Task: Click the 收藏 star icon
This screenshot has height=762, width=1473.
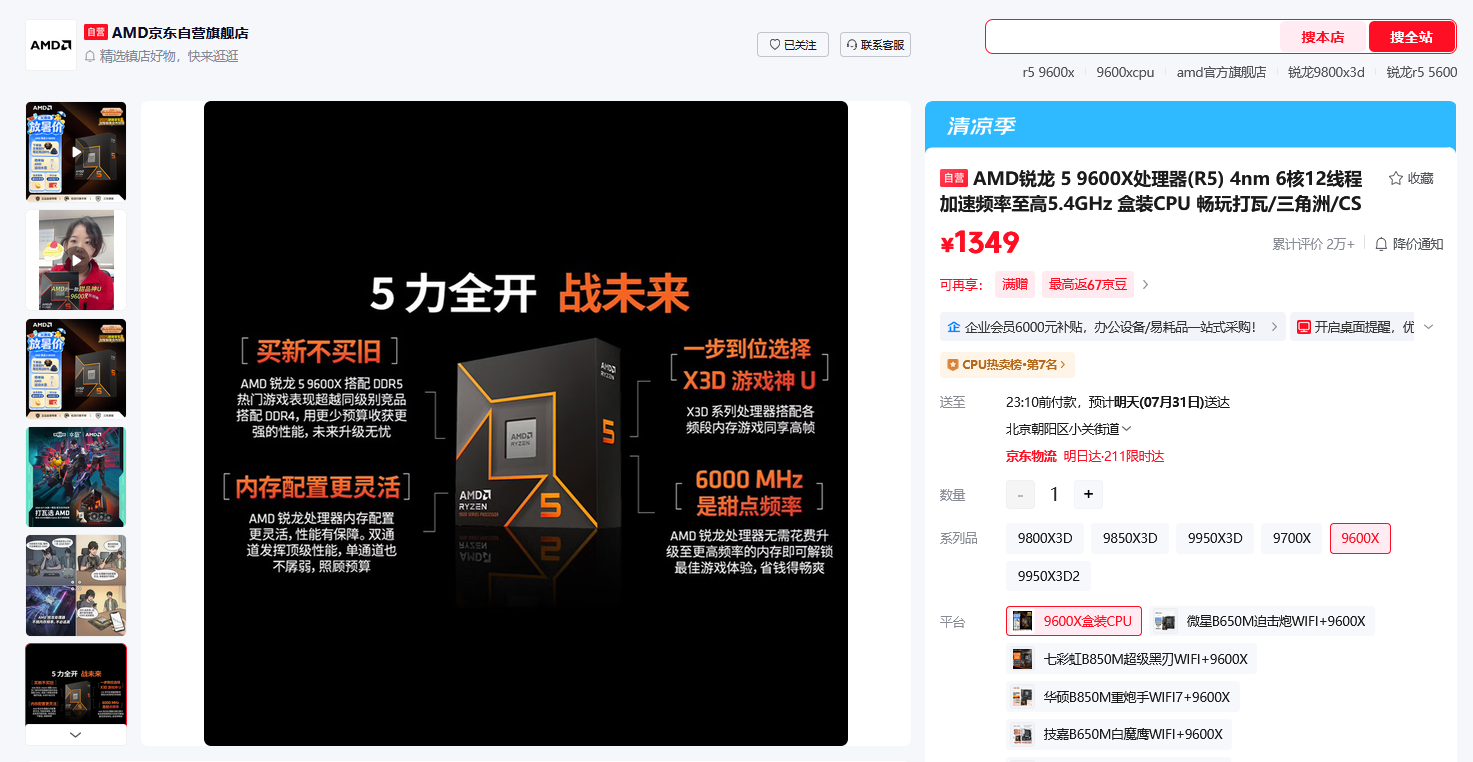Action: coord(1396,178)
